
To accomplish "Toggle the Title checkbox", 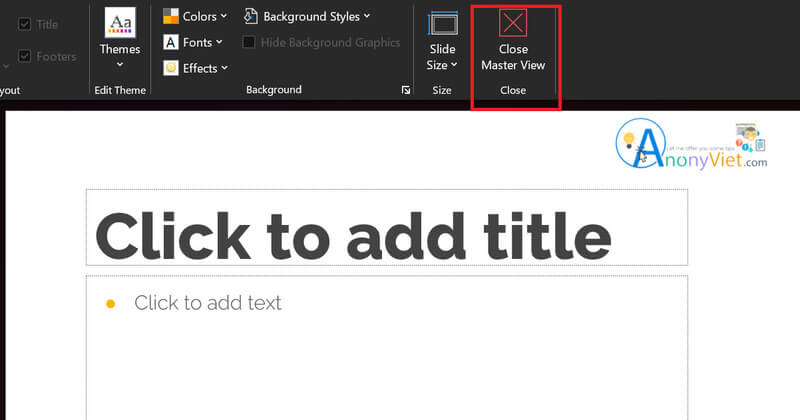I will tap(24, 24).
